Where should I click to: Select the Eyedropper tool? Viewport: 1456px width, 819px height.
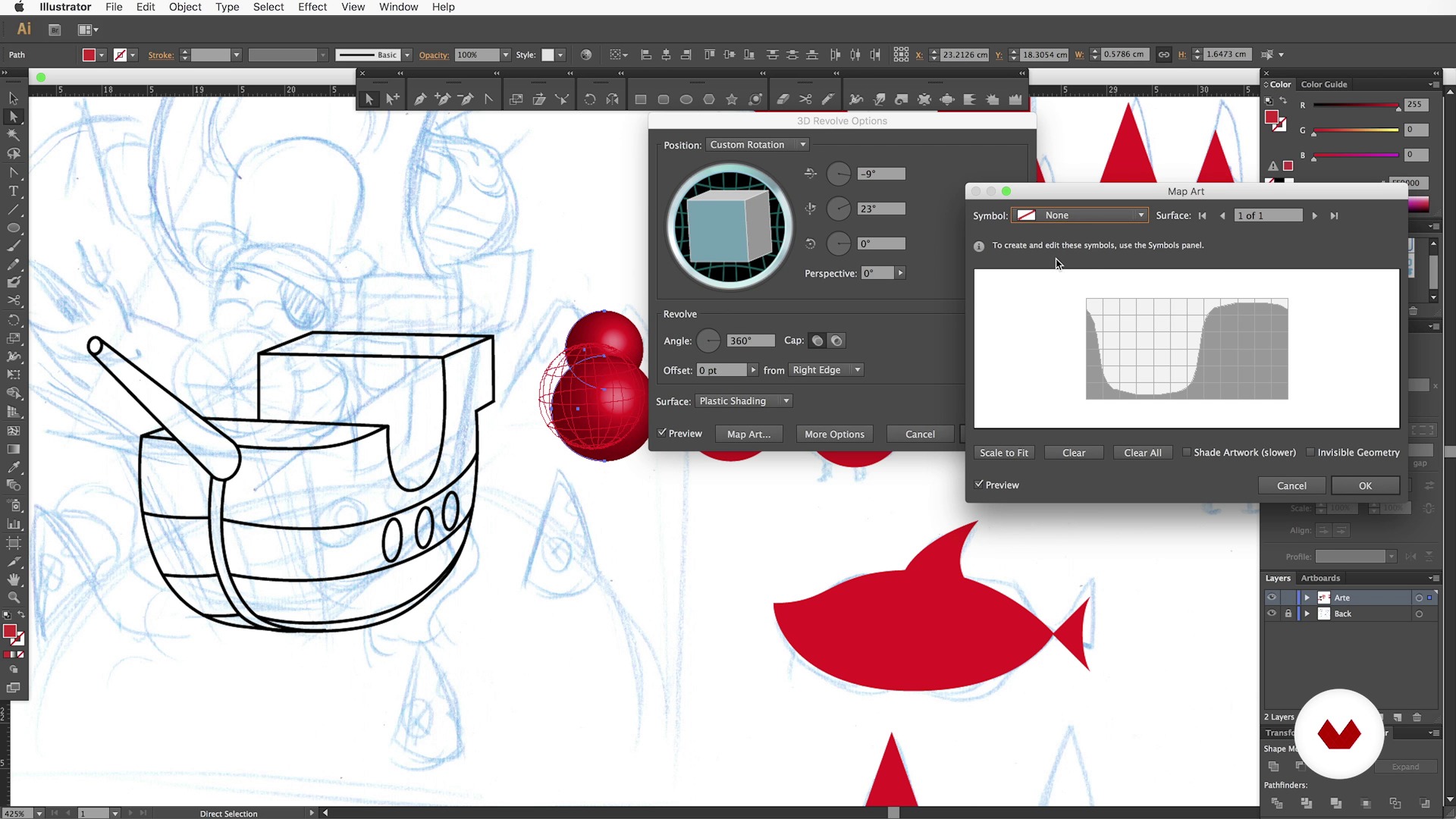14,467
